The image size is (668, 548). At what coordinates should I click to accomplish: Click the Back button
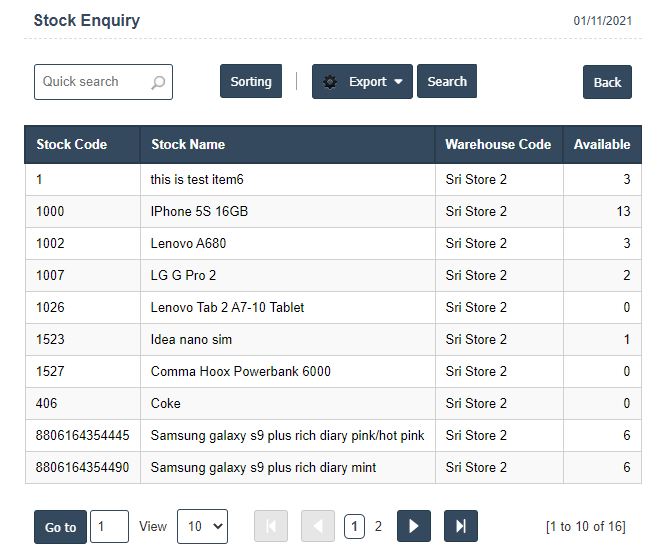pyautogui.click(x=607, y=82)
